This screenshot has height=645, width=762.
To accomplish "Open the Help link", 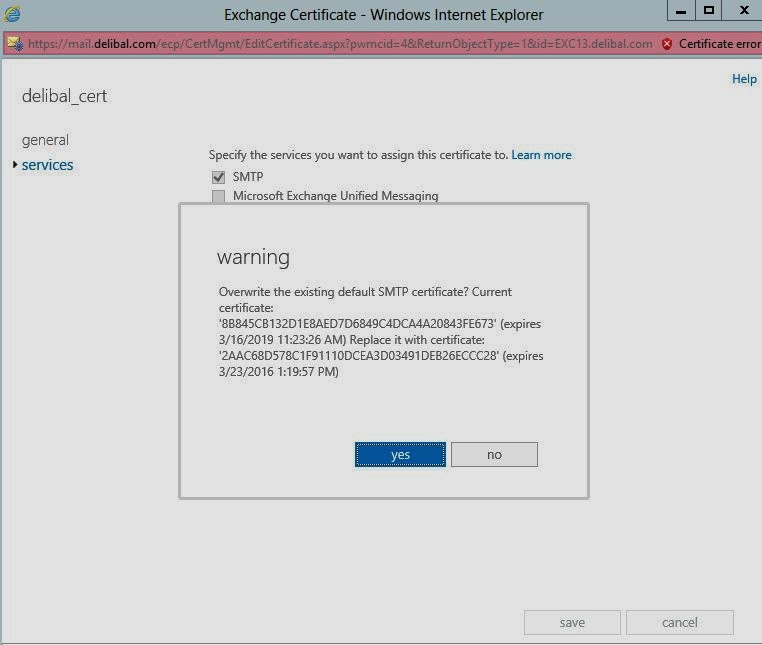I will (744, 79).
